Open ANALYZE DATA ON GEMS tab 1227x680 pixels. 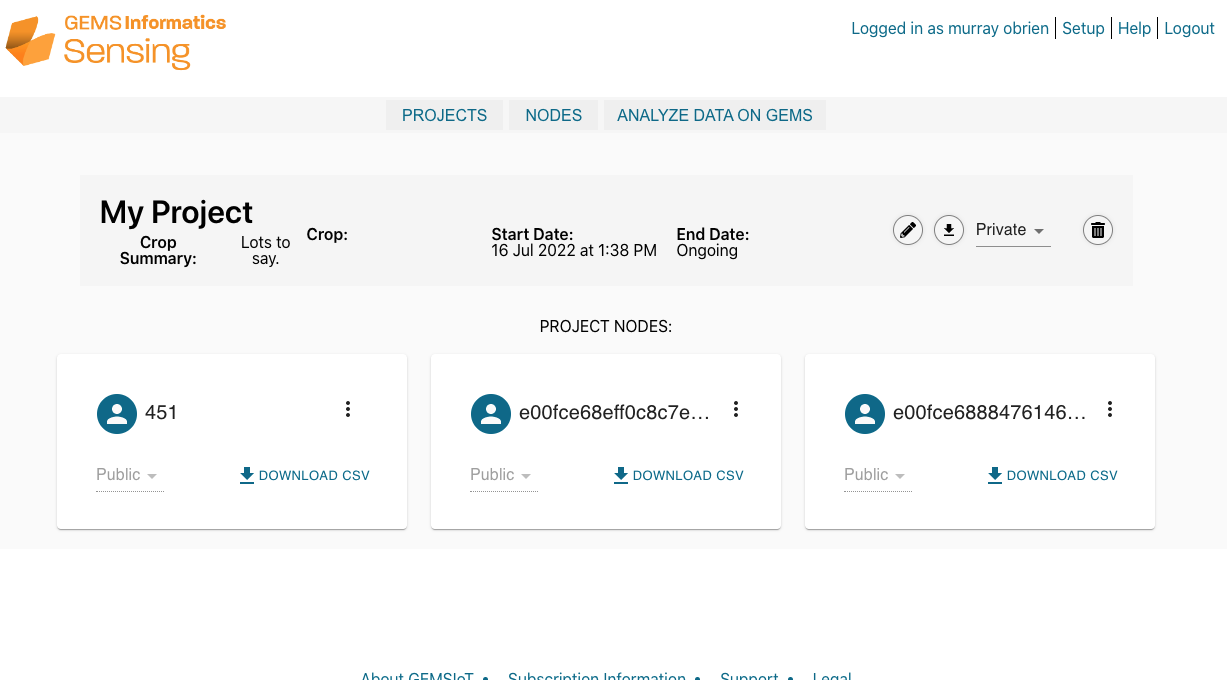click(x=714, y=115)
